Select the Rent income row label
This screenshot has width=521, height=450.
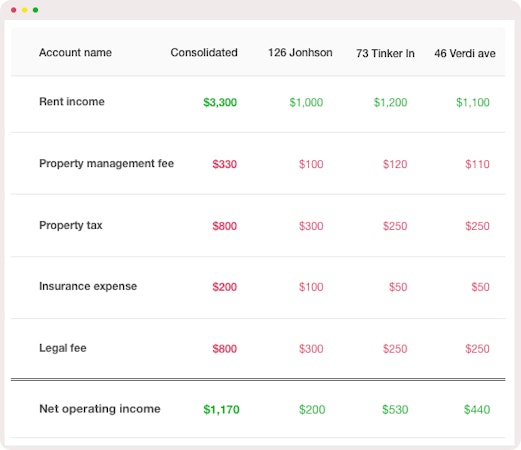tap(72, 102)
